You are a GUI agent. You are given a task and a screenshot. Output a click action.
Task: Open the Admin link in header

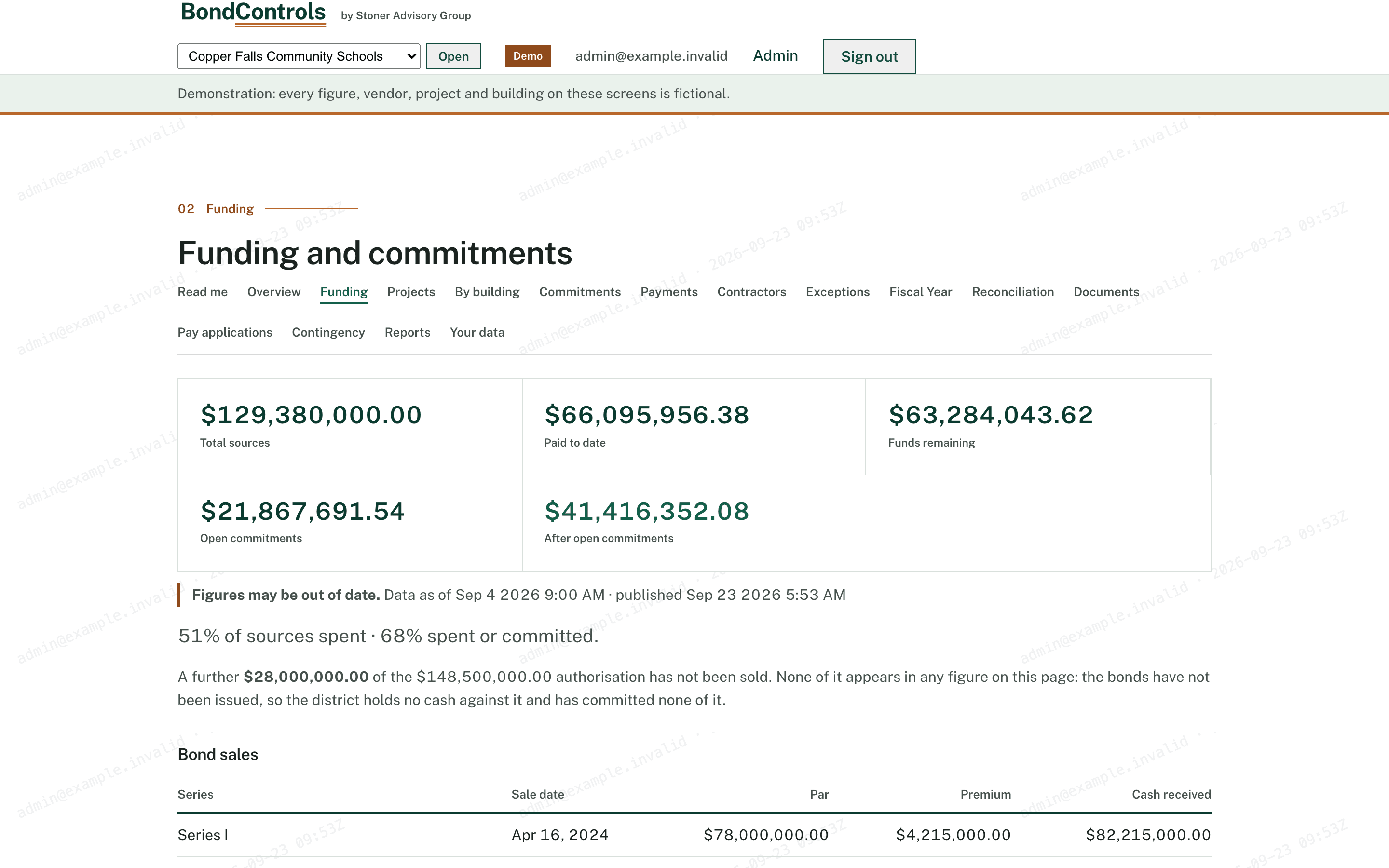[x=776, y=55]
